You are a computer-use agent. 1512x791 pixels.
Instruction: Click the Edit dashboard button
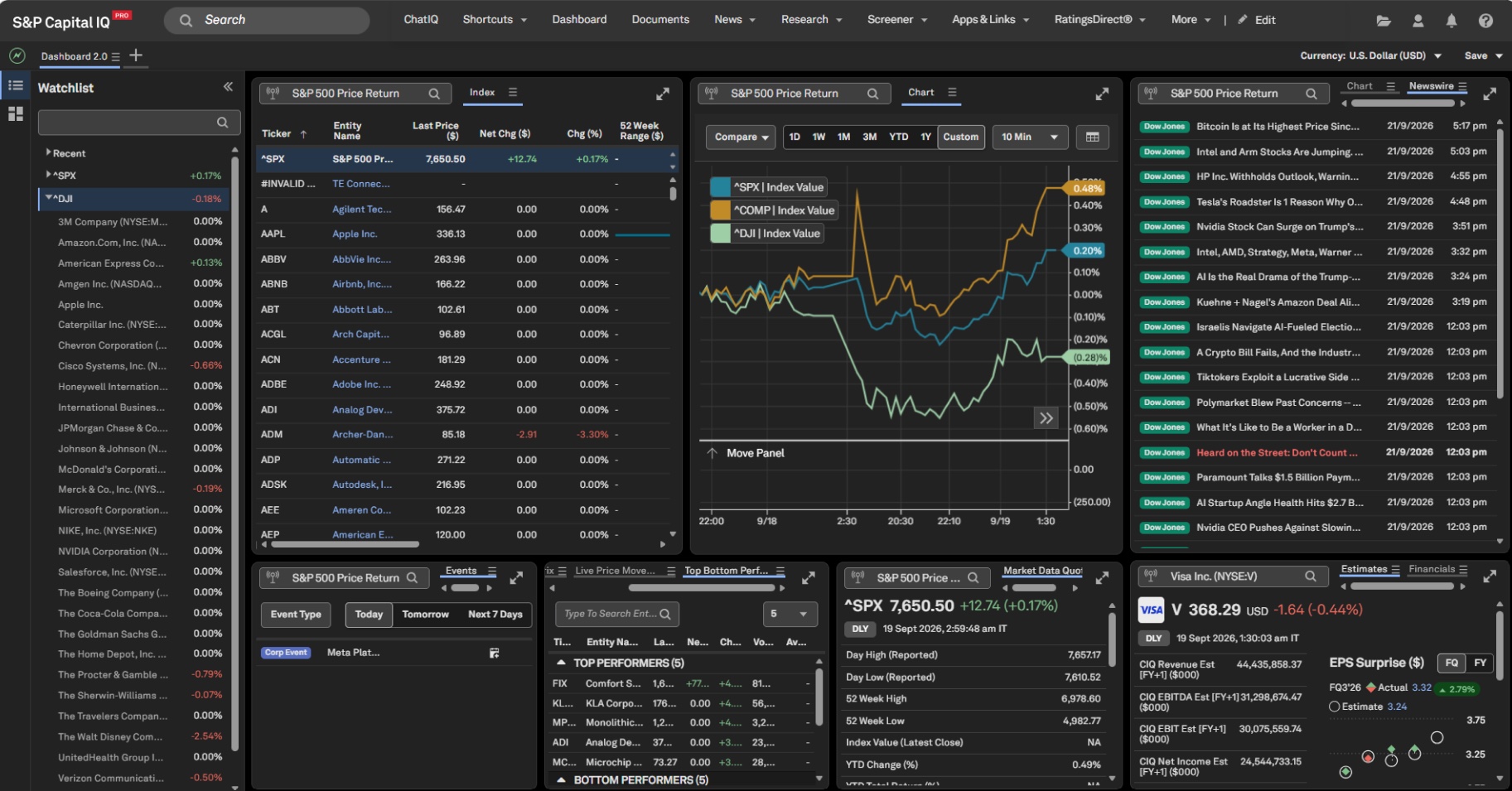[1257, 20]
